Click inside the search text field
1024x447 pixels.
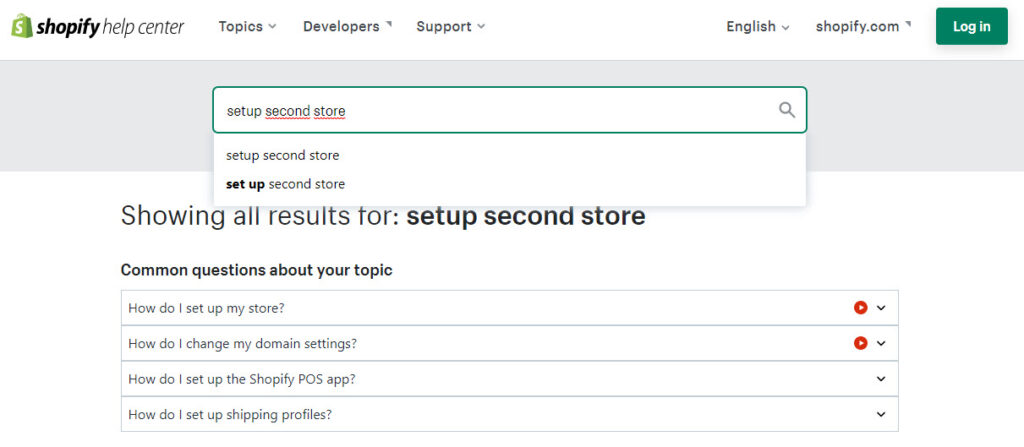coord(500,111)
